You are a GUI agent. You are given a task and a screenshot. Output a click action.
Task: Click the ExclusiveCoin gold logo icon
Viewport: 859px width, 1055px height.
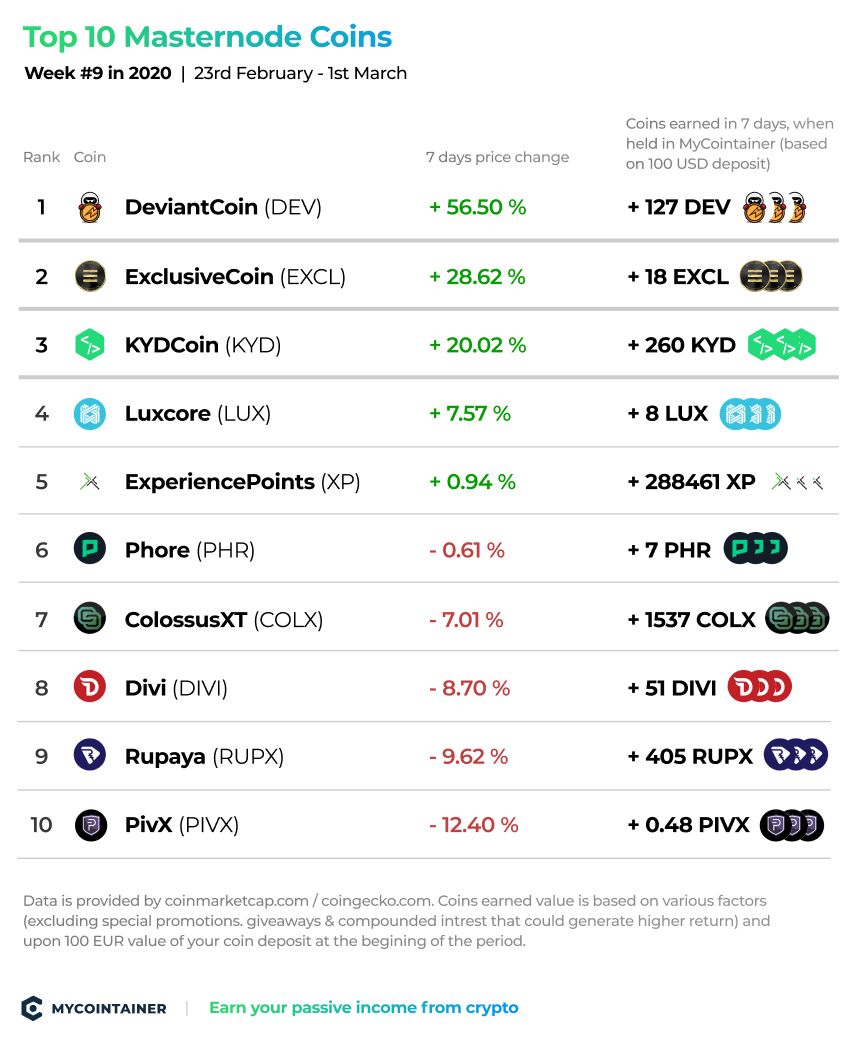click(x=89, y=276)
